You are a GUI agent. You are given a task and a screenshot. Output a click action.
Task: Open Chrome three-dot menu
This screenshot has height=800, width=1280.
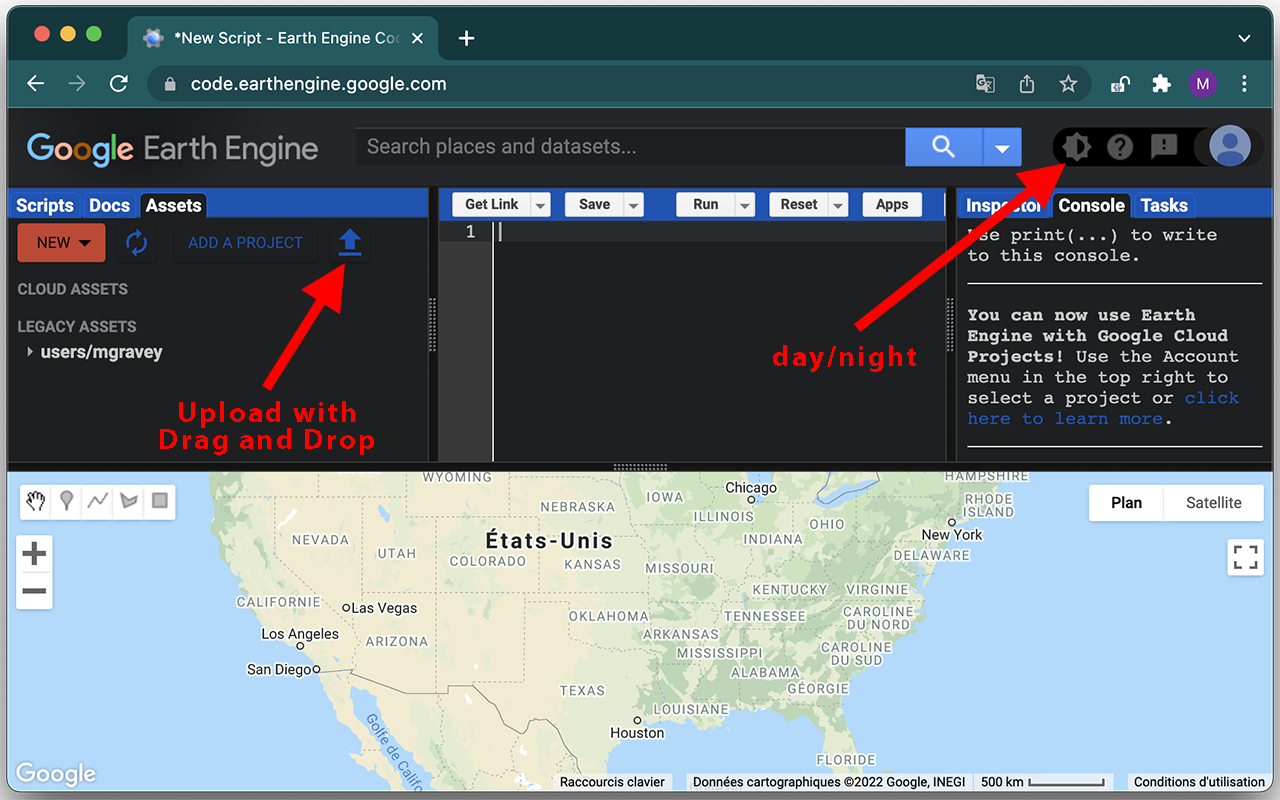[x=1244, y=84]
